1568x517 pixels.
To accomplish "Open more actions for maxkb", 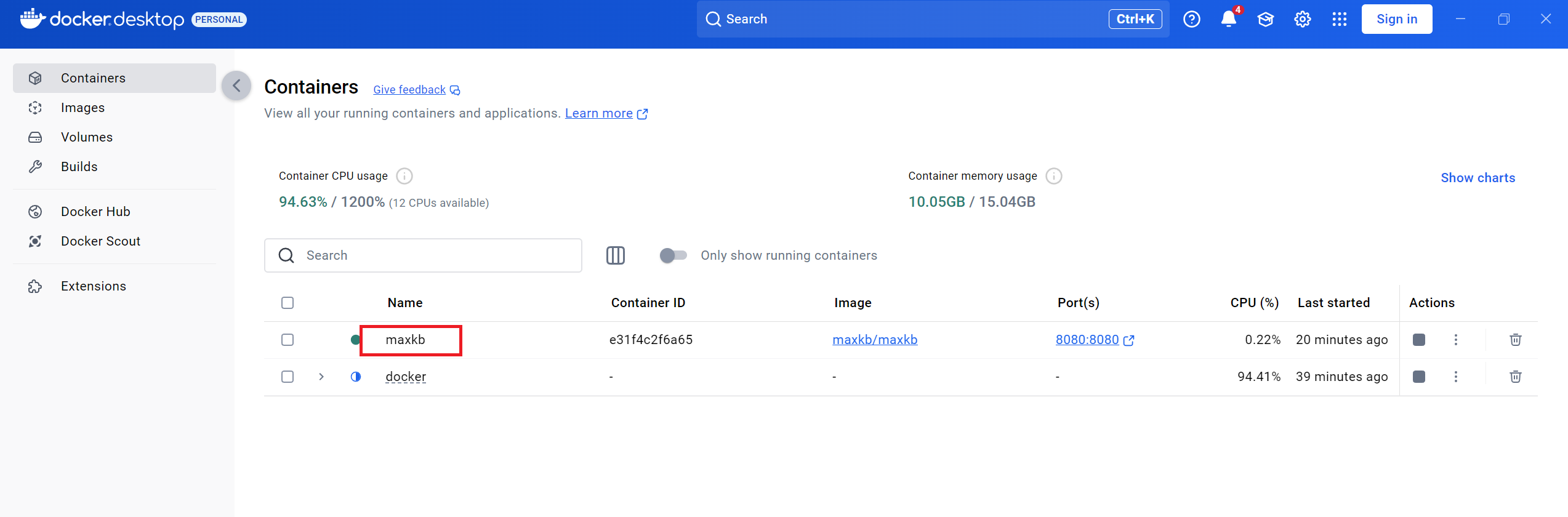I will coord(1456,340).
